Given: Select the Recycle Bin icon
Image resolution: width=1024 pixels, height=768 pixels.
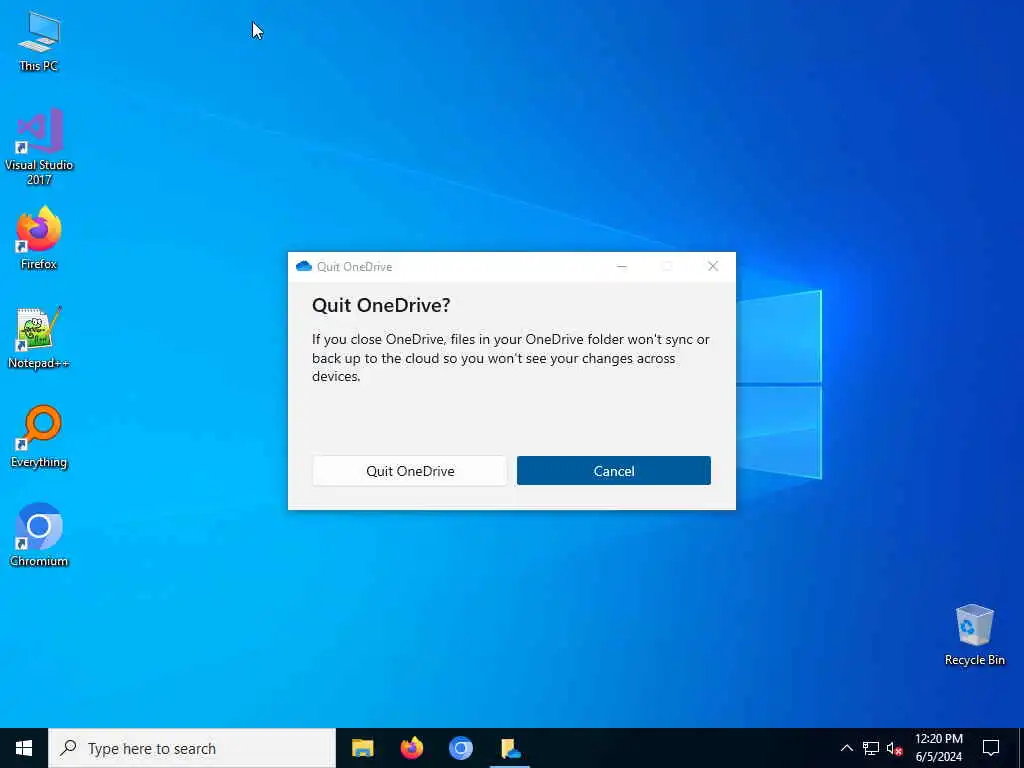Looking at the screenshot, I should pos(974,635).
